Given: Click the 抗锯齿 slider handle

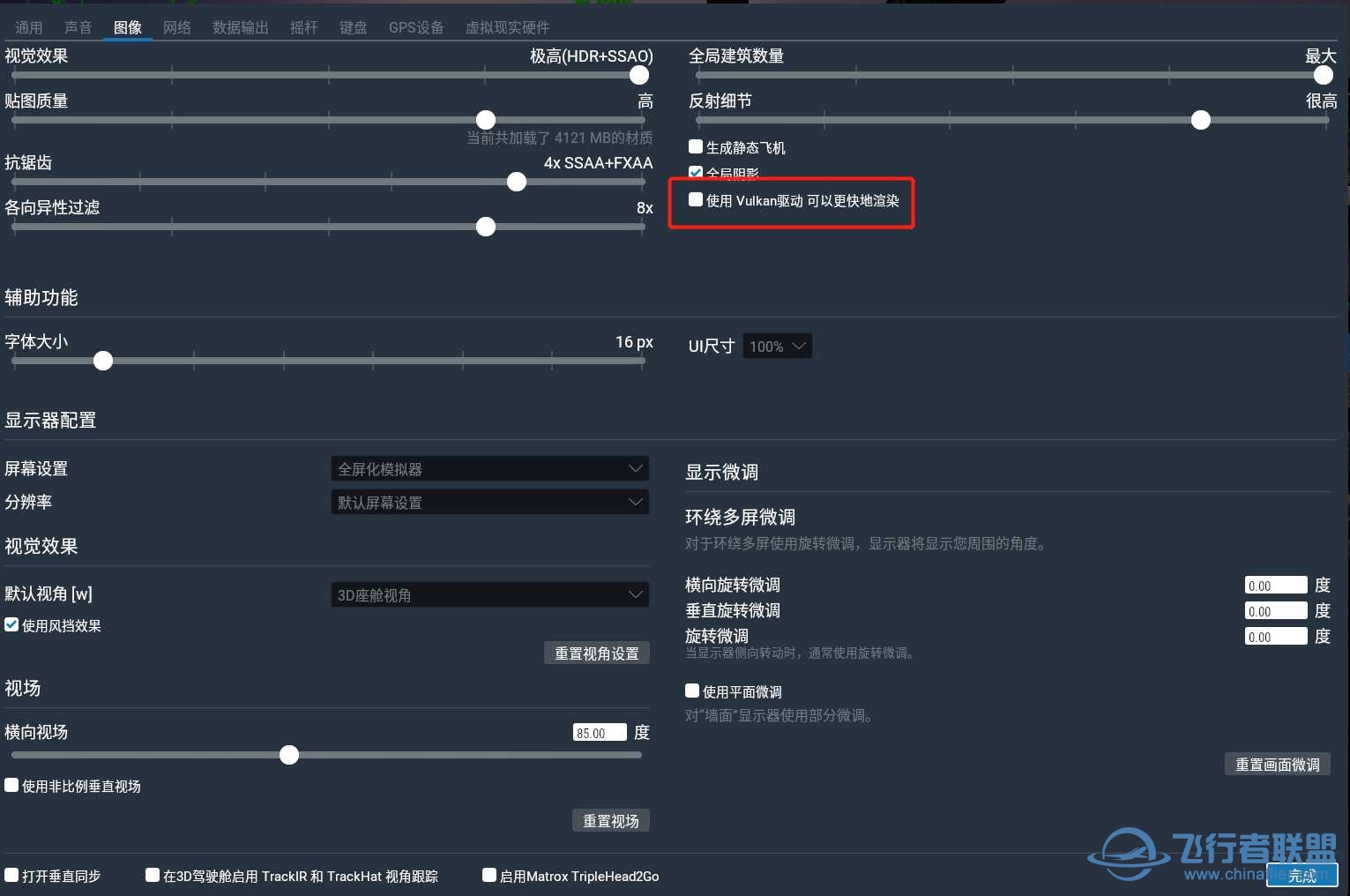Looking at the screenshot, I should pyautogui.click(x=517, y=182).
